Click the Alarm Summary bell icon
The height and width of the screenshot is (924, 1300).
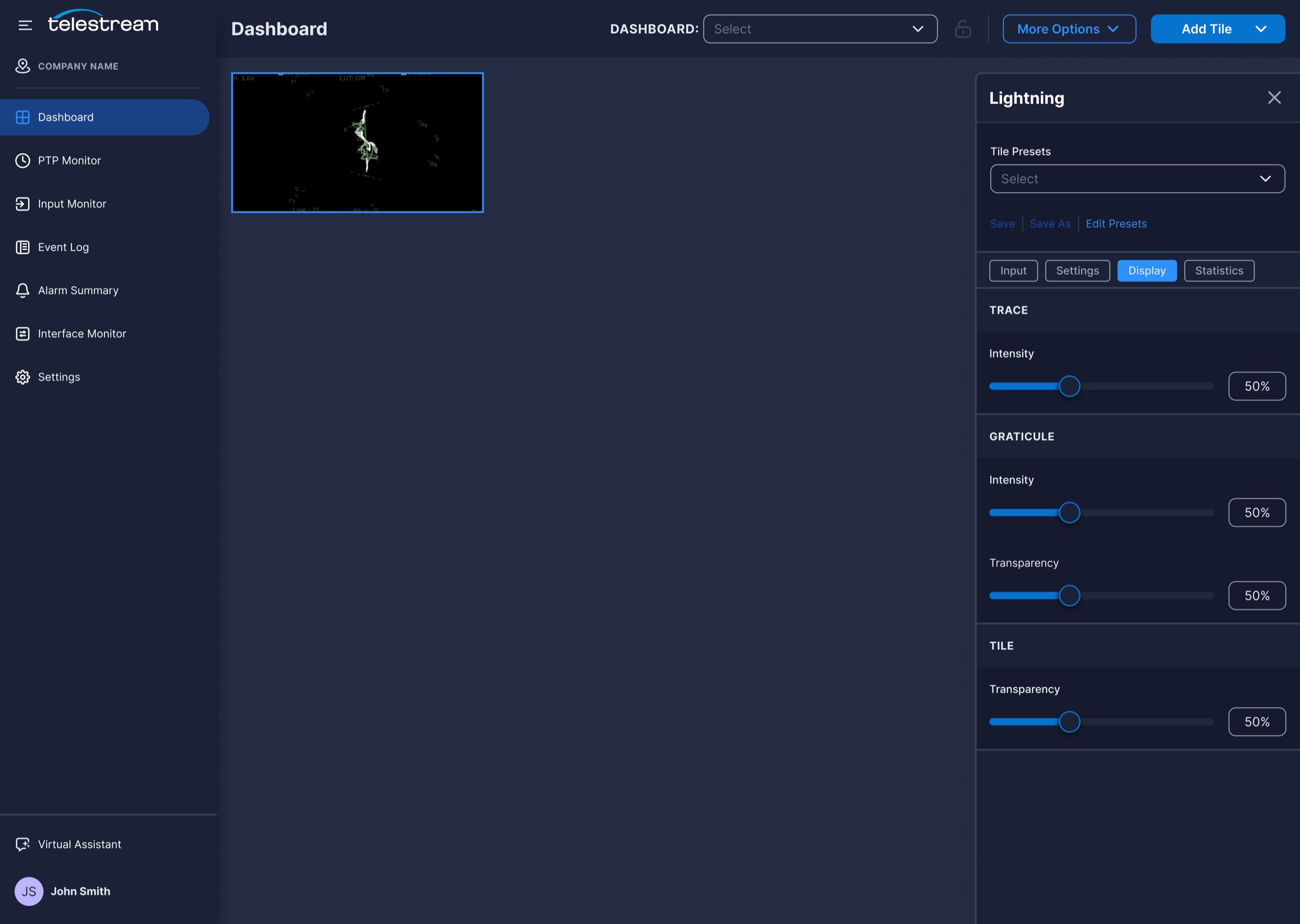pyautogui.click(x=22, y=290)
